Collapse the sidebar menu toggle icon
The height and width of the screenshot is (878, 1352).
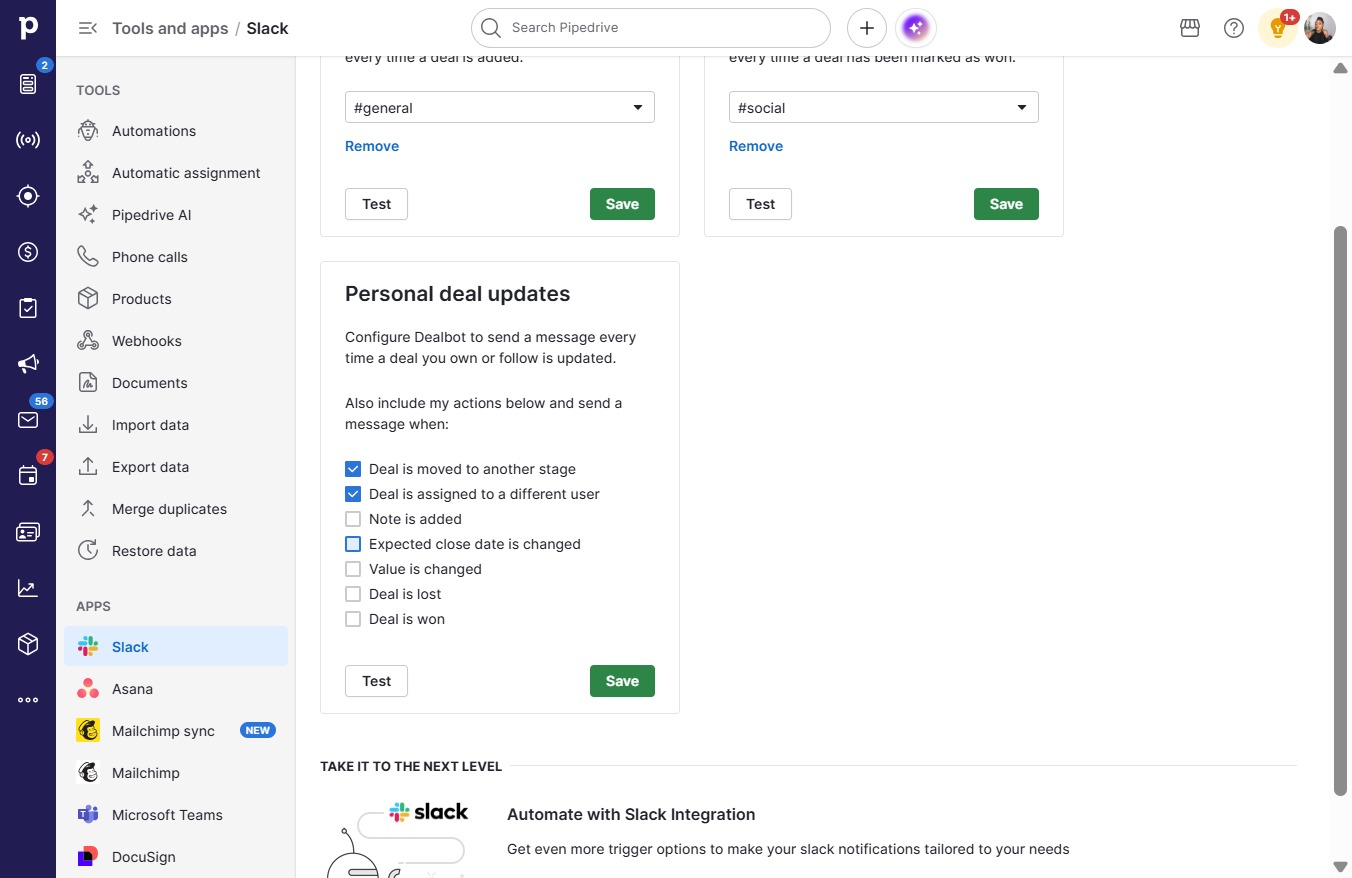click(88, 28)
